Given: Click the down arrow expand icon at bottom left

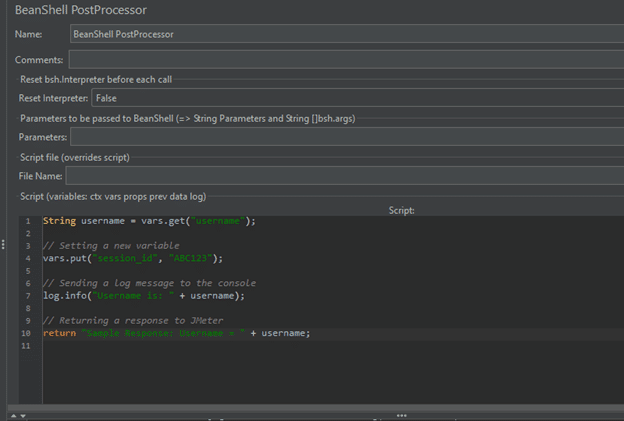Looking at the screenshot, I should [23, 416].
